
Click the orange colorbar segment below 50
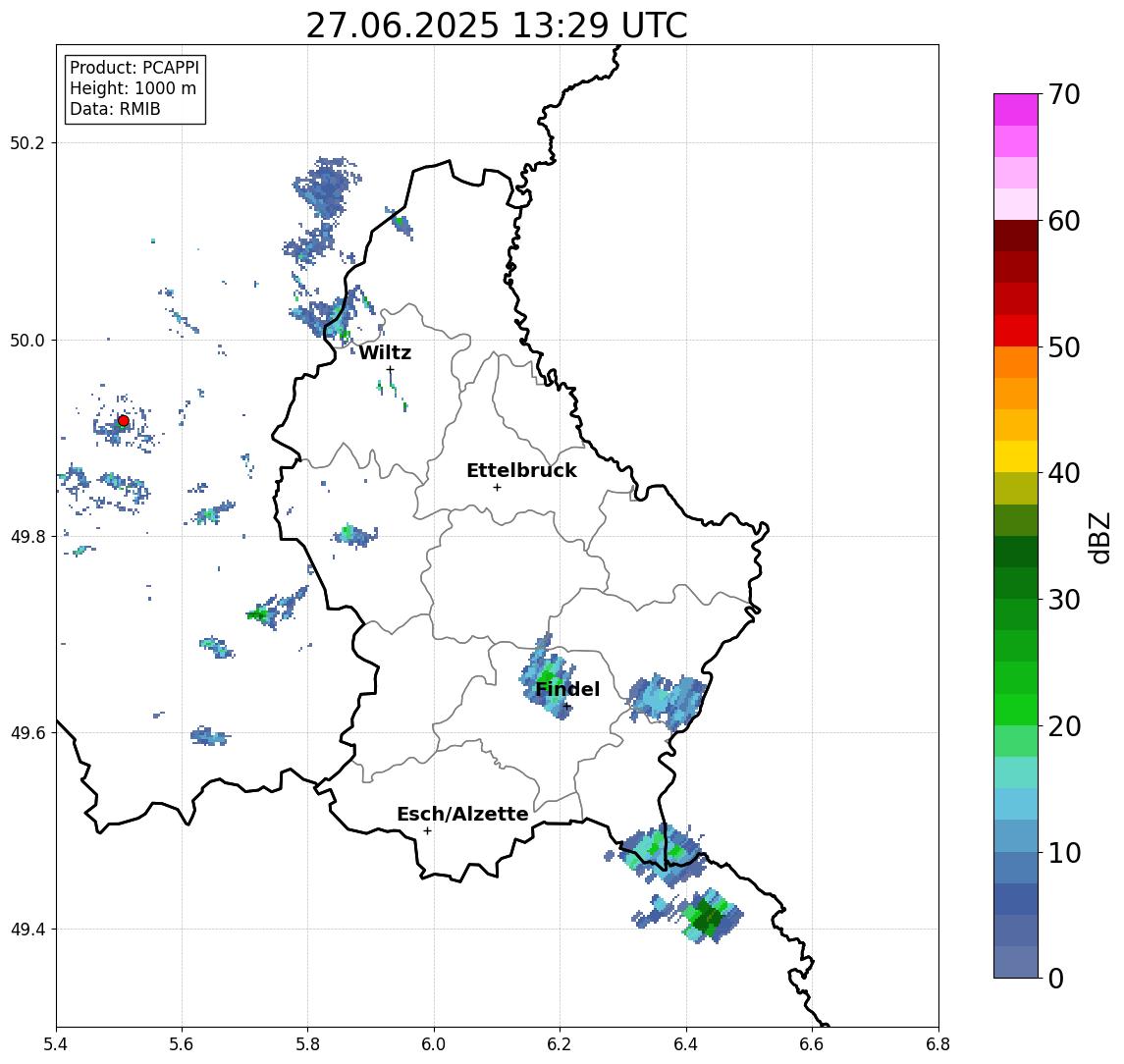[x=1016, y=363]
